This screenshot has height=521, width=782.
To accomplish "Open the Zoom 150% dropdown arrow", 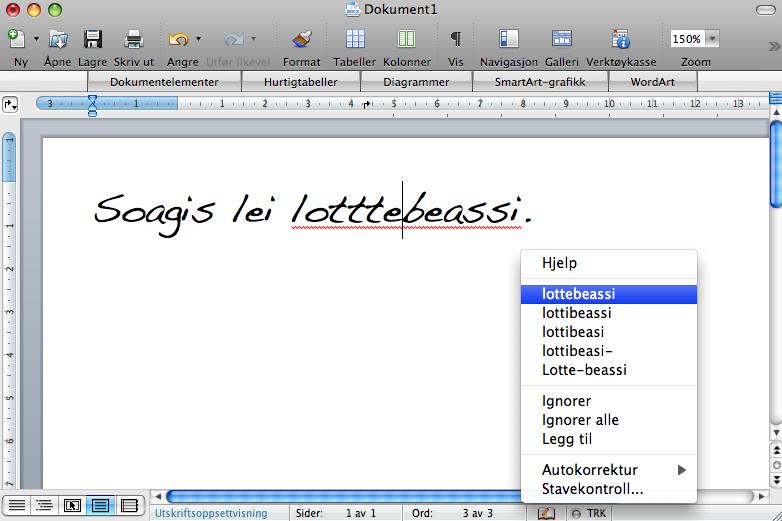I will pos(712,38).
